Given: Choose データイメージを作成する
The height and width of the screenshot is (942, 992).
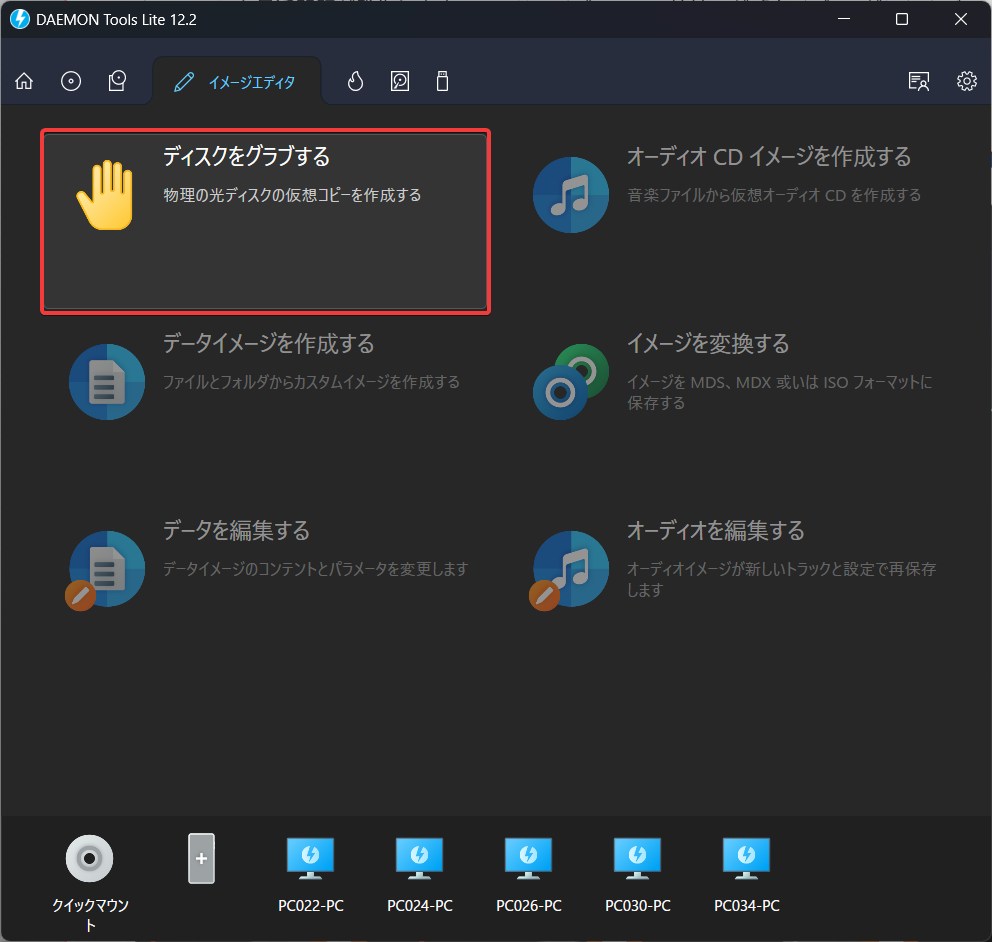Looking at the screenshot, I should pyautogui.click(x=269, y=344).
